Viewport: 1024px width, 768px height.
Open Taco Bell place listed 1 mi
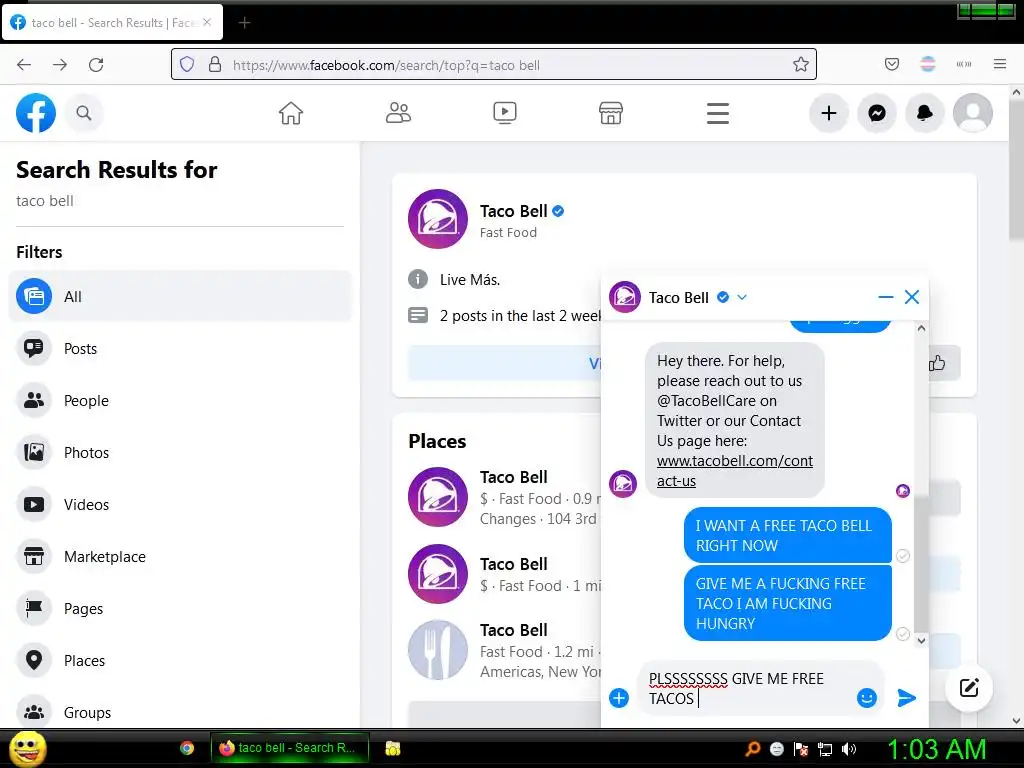tap(513, 564)
